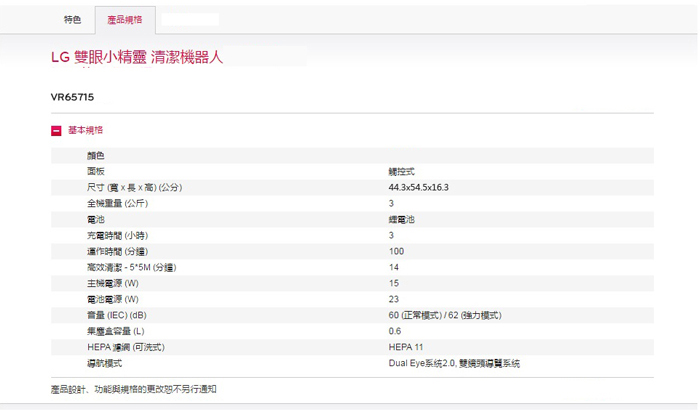Click the 60 (正常模式) / 62 (強力模式) value
This screenshot has width=700, height=418.
pos(445,315)
